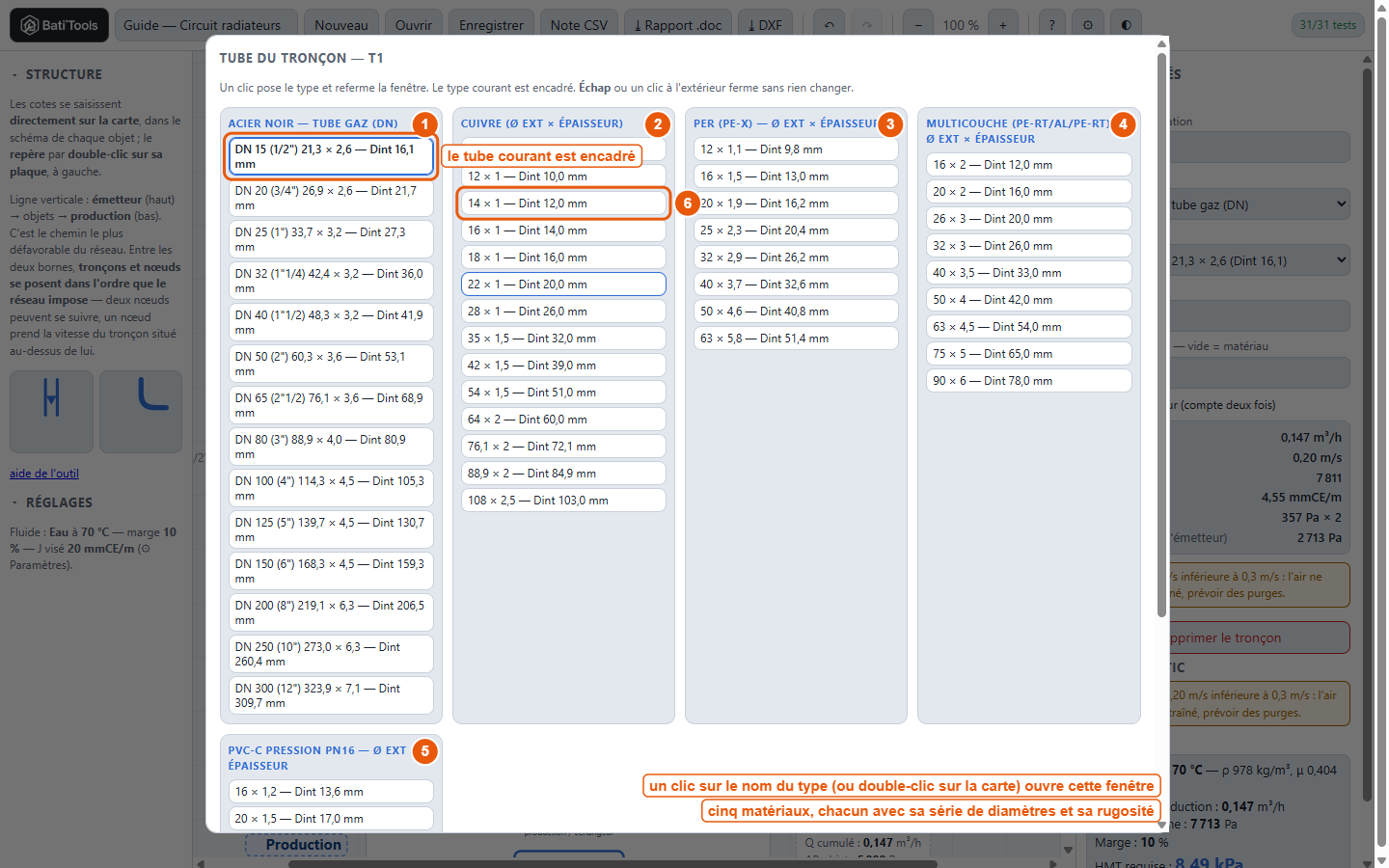
Task: Click the undo arrow icon in toolbar
Action: coord(830,25)
